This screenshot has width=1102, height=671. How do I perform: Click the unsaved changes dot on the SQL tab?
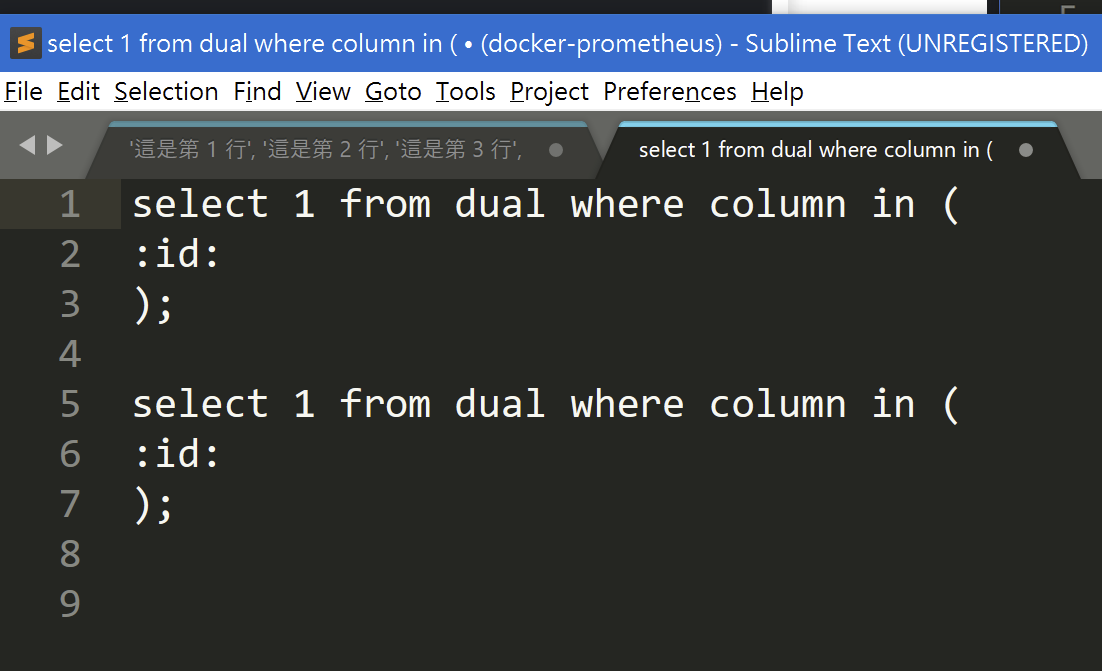1024,148
